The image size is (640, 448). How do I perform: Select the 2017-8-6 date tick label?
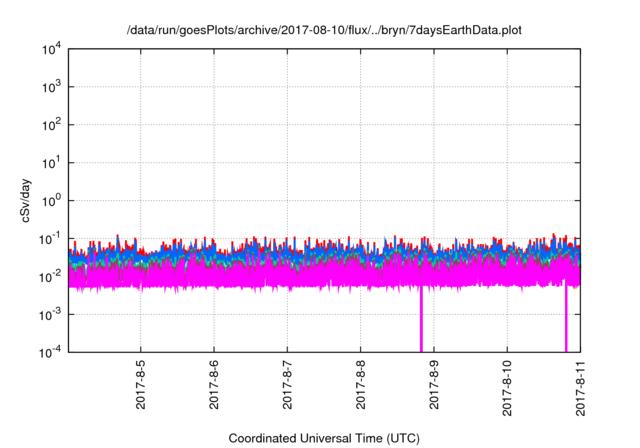[214, 385]
